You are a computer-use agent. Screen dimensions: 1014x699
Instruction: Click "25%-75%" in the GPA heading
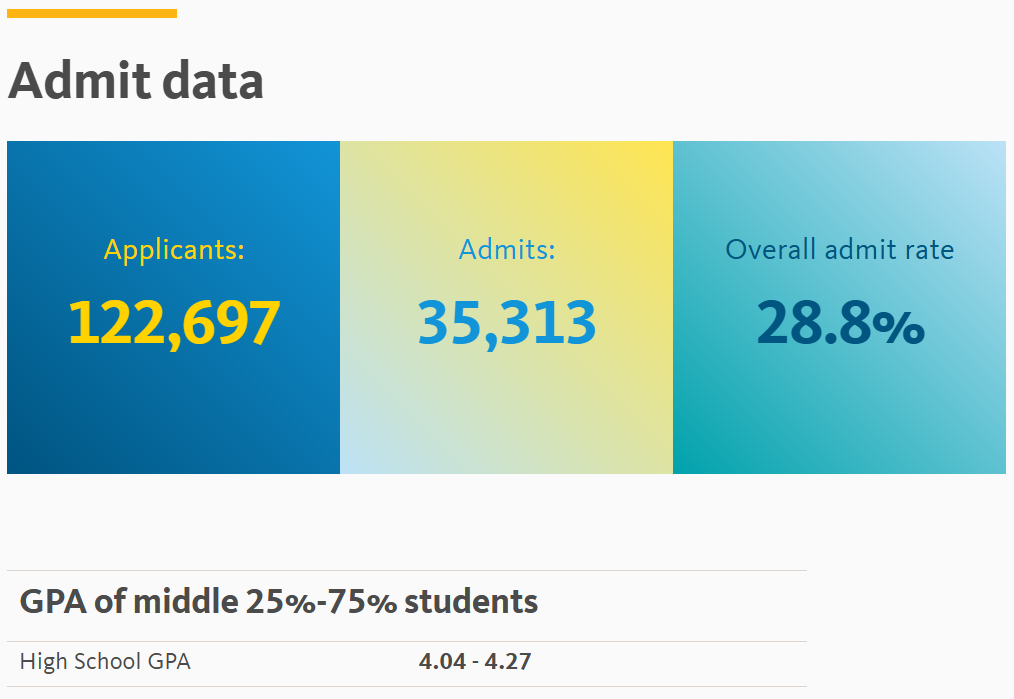(x=321, y=602)
